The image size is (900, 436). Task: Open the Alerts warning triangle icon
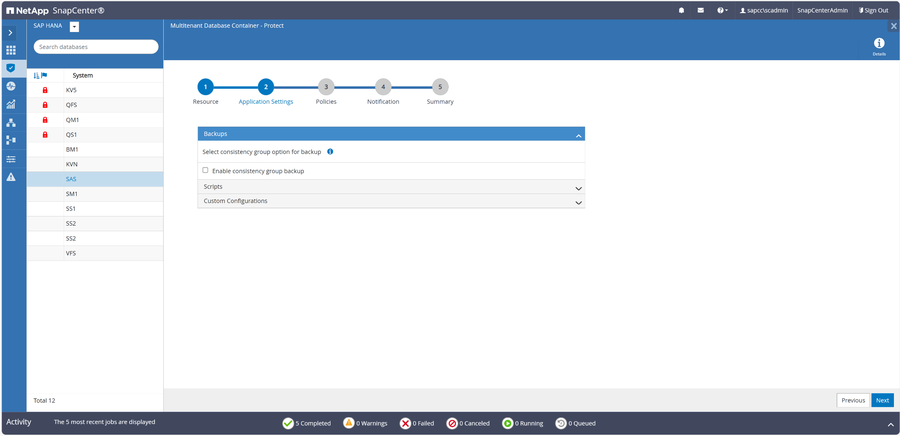11,177
